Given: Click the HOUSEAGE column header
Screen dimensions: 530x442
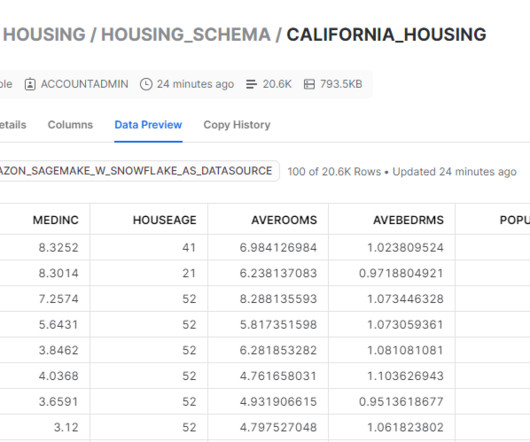Looking at the screenshot, I should 149,220.
